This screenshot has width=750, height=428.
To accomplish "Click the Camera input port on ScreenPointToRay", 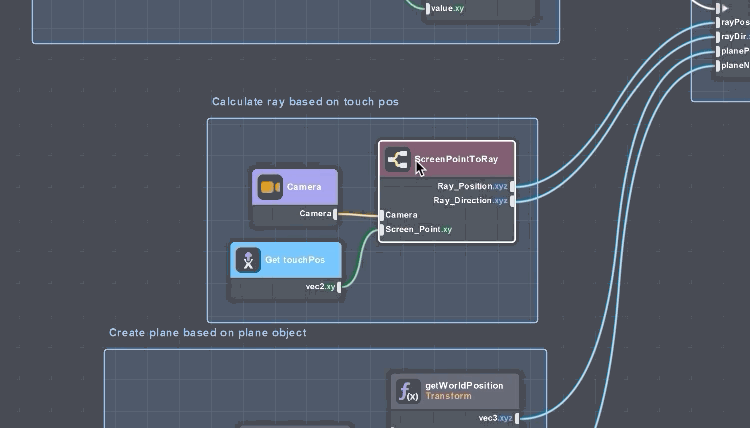I will (381, 215).
